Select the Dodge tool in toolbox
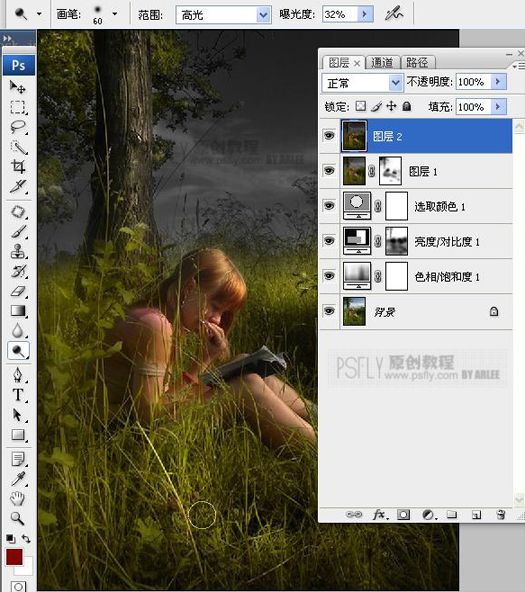Viewport: 525px width, 592px height. click(x=18, y=351)
